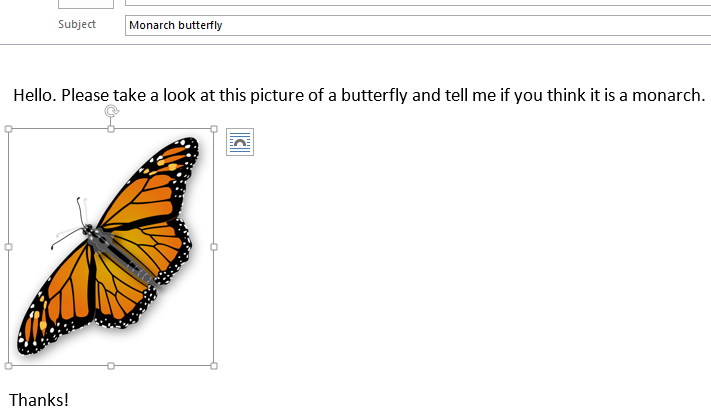This screenshot has width=711, height=412.
Task: Click the bottom-right sizing handle of picture
Action: (x=213, y=366)
